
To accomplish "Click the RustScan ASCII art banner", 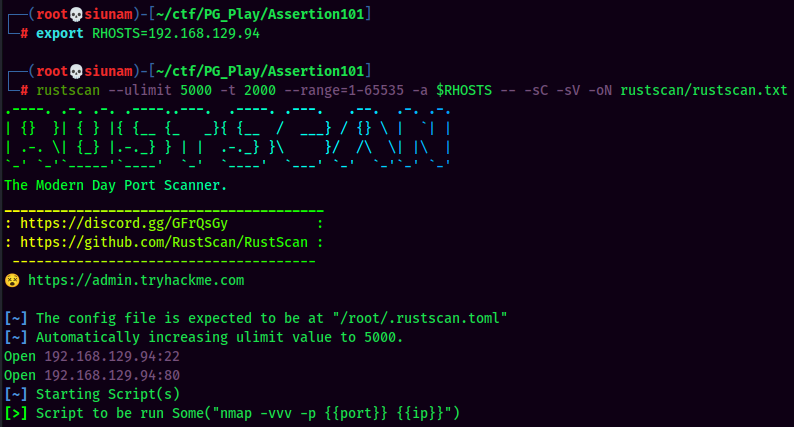I will point(227,137).
